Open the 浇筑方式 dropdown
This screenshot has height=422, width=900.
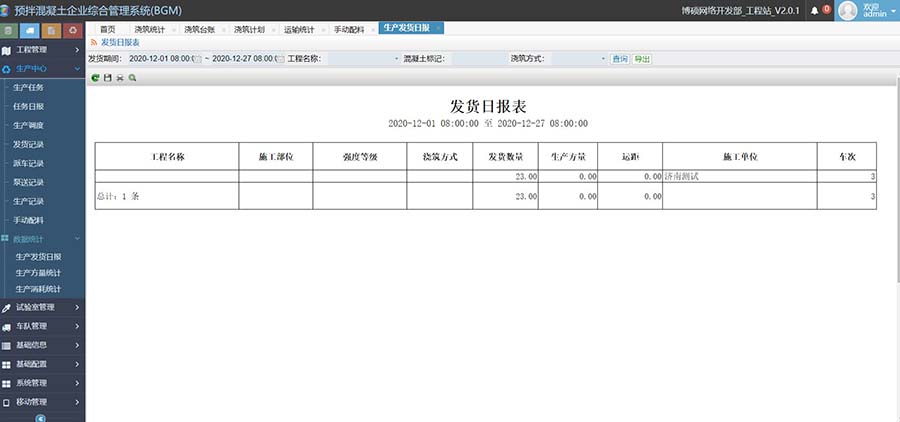[603, 59]
